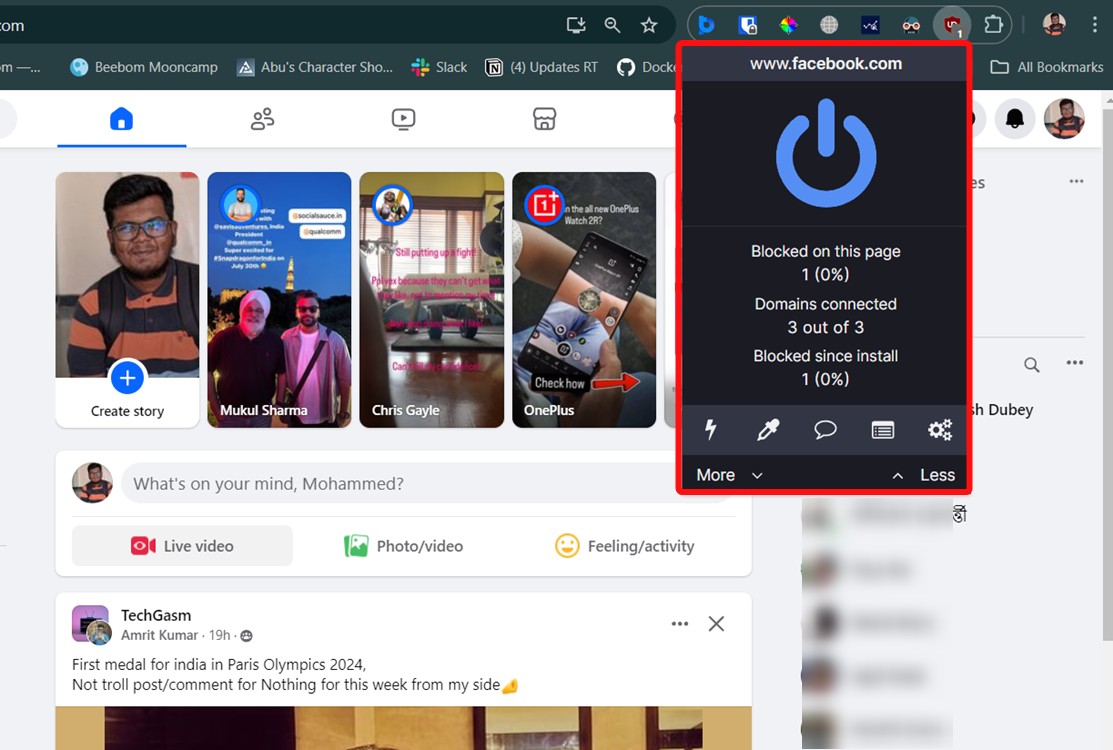Open uBlock dashboard gears icon

click(x=939, y=430)
